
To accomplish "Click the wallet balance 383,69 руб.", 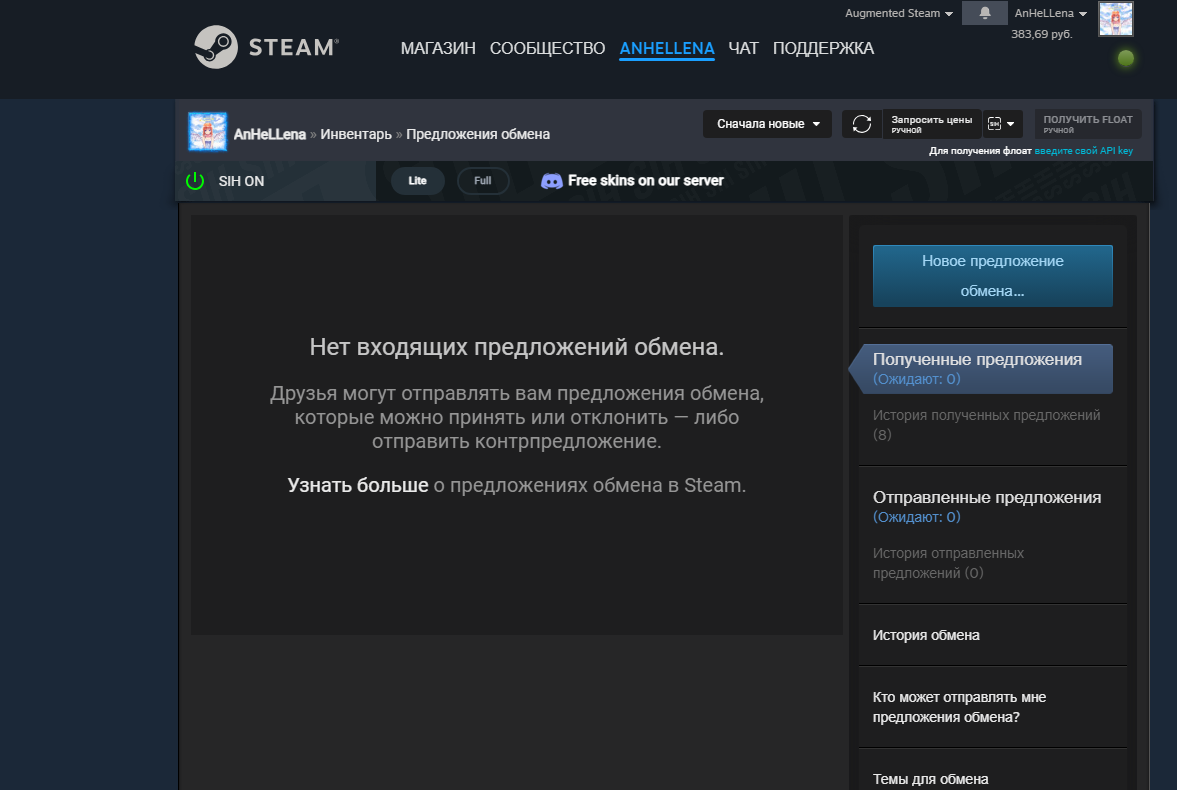I will click(1041, 35).
